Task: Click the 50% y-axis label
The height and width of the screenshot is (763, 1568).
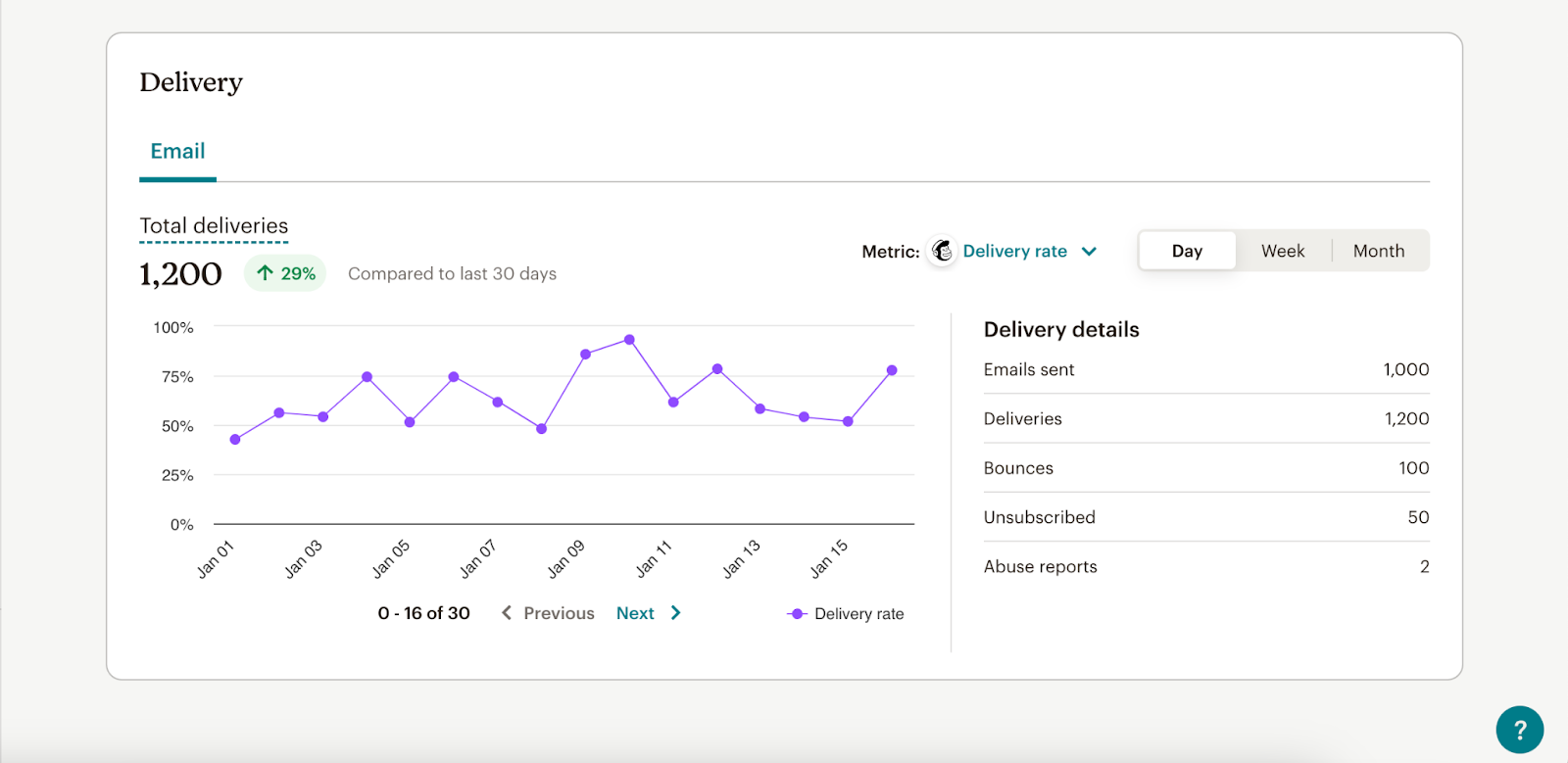Action: click(177, 426)
